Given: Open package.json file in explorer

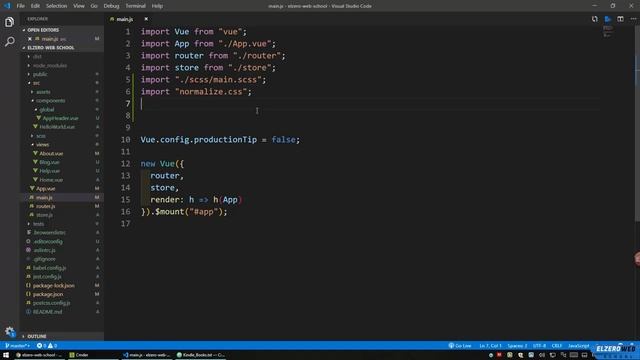Looking at the screenshot, I should coord(48,294).
